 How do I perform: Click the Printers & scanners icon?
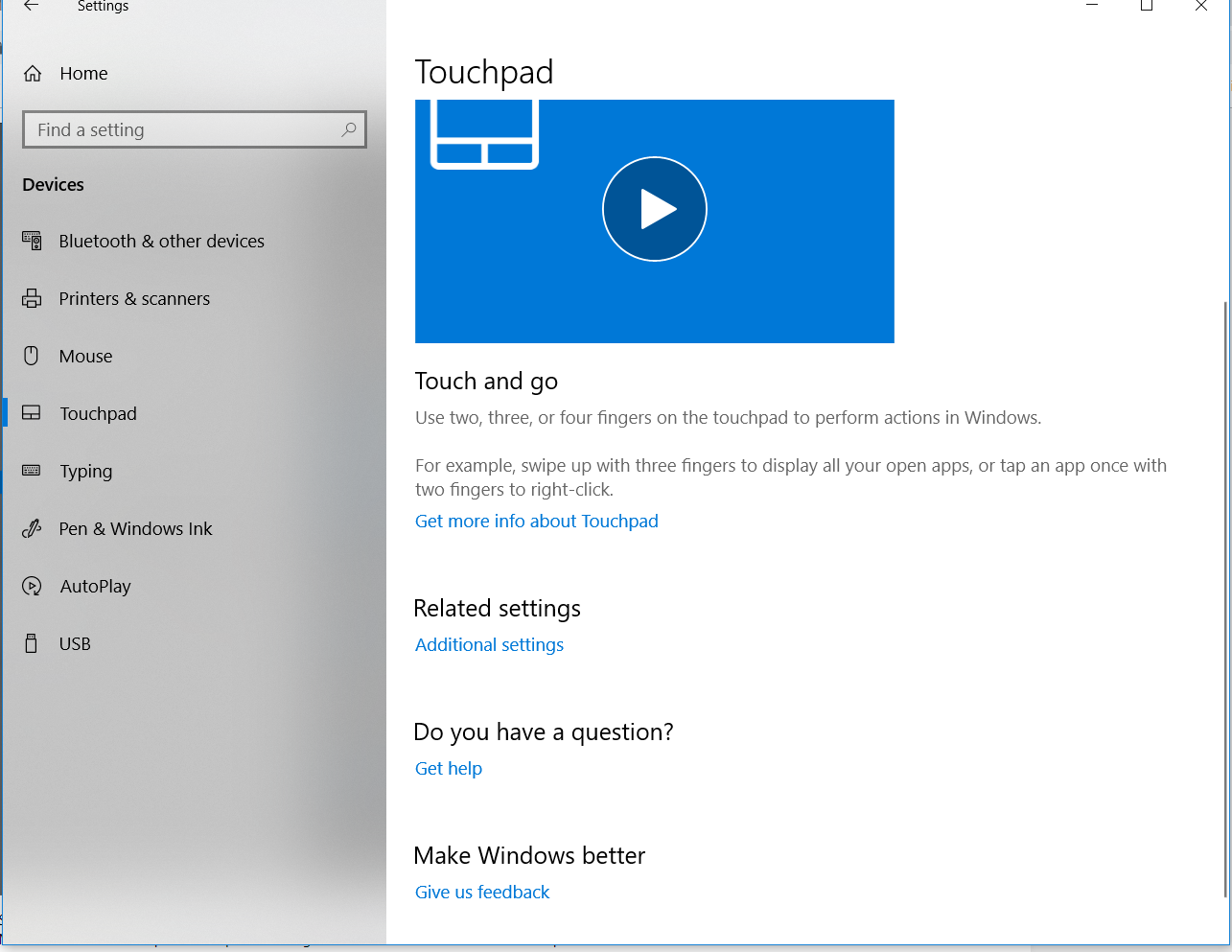[32, 298]
